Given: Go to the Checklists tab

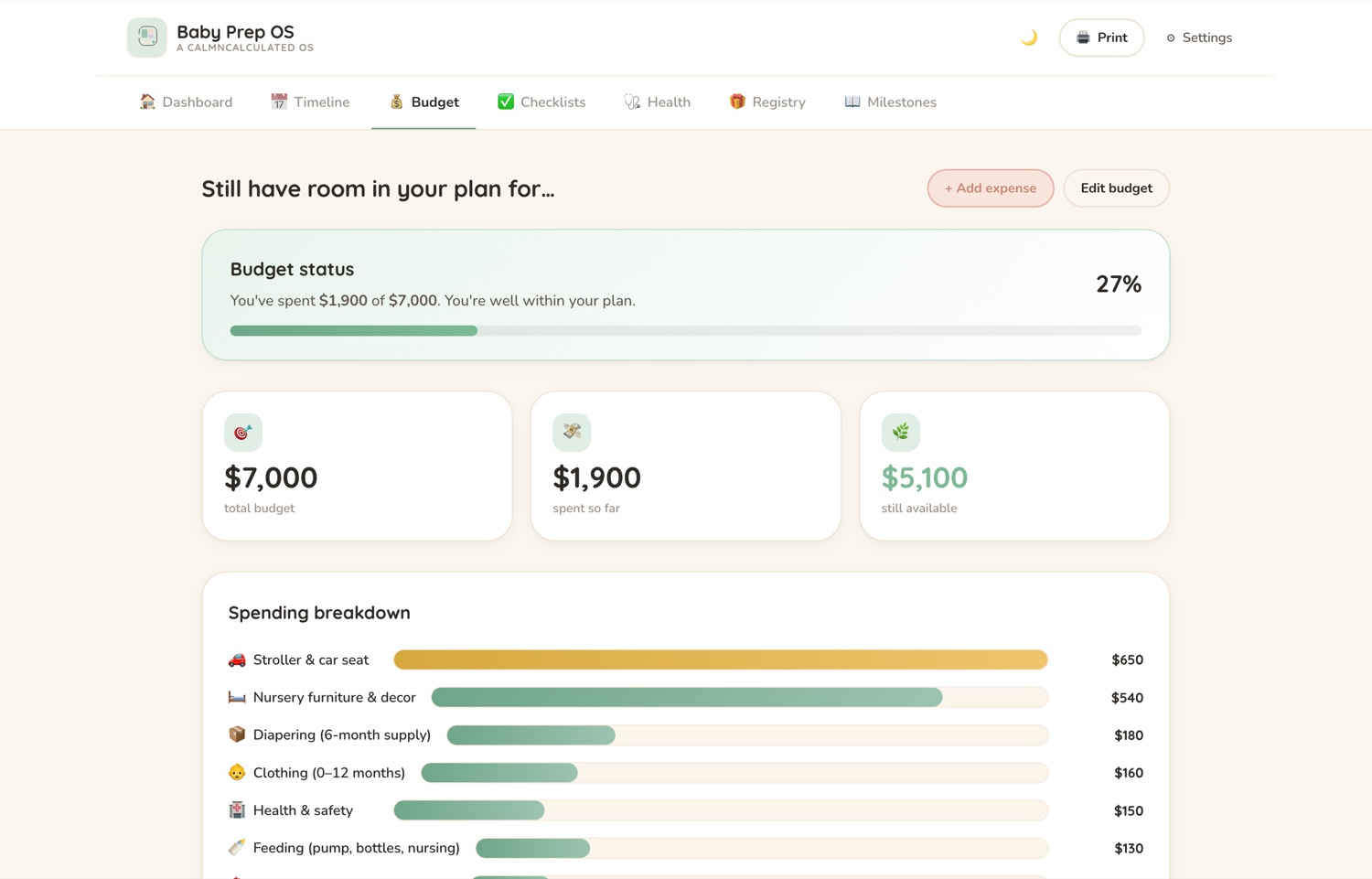Looking at the screenshot, I should 541,102.
